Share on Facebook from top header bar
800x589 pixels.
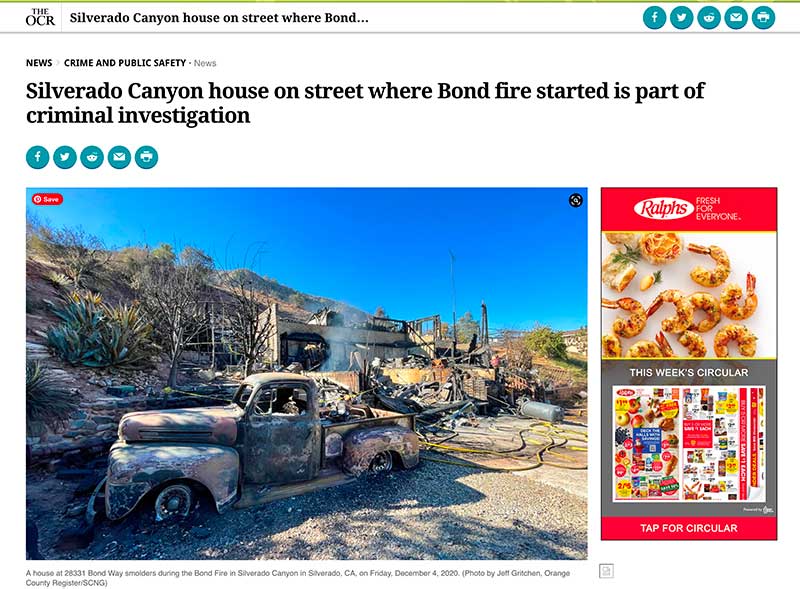655,18
